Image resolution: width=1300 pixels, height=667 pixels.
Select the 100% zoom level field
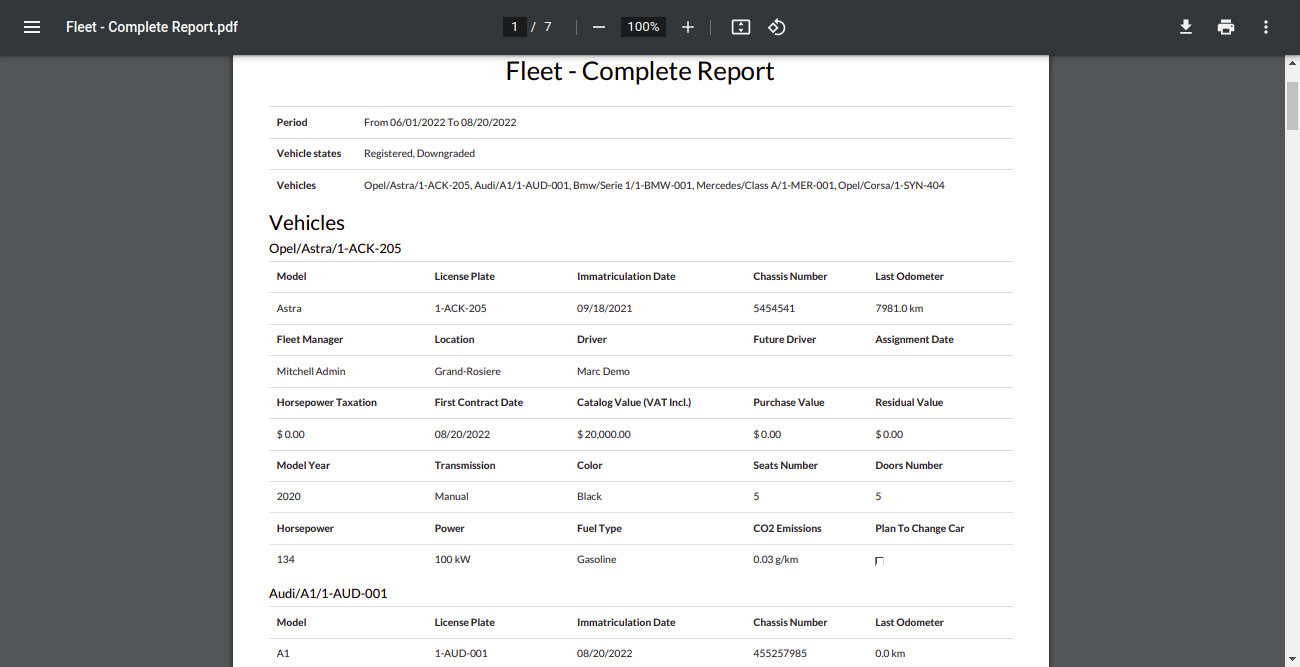pyautogui.click(x=644, y=27)
